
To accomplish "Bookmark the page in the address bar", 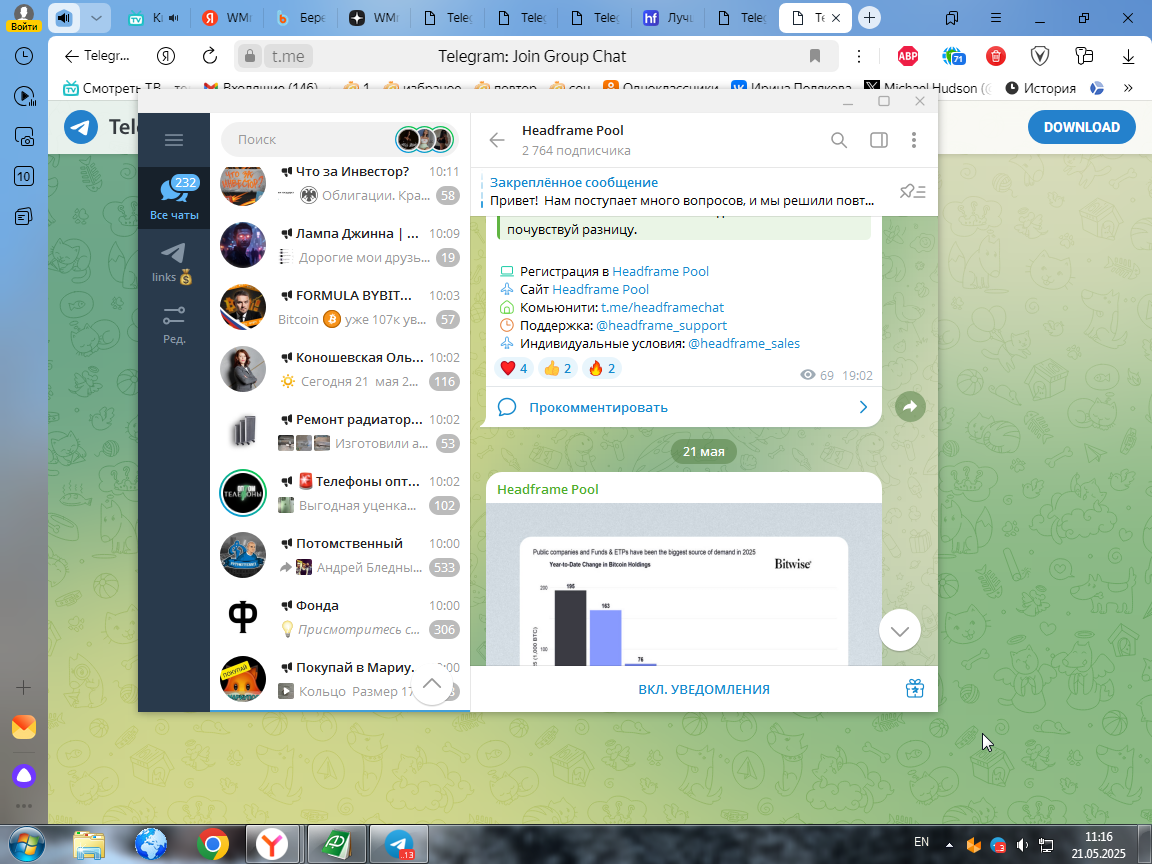I will (815, 56).
